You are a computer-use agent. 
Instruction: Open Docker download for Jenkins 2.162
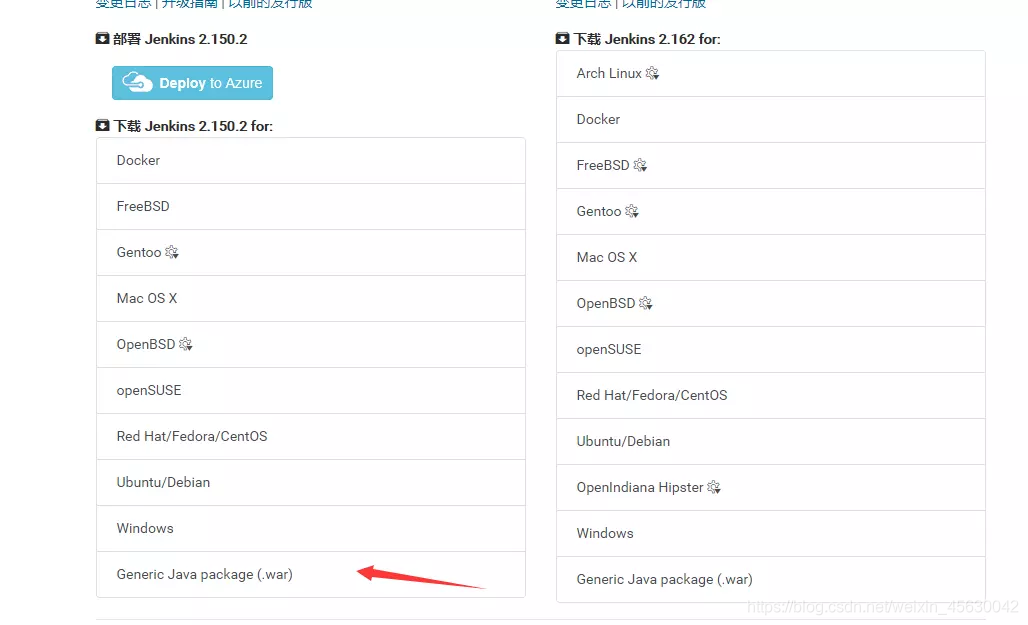771,119
